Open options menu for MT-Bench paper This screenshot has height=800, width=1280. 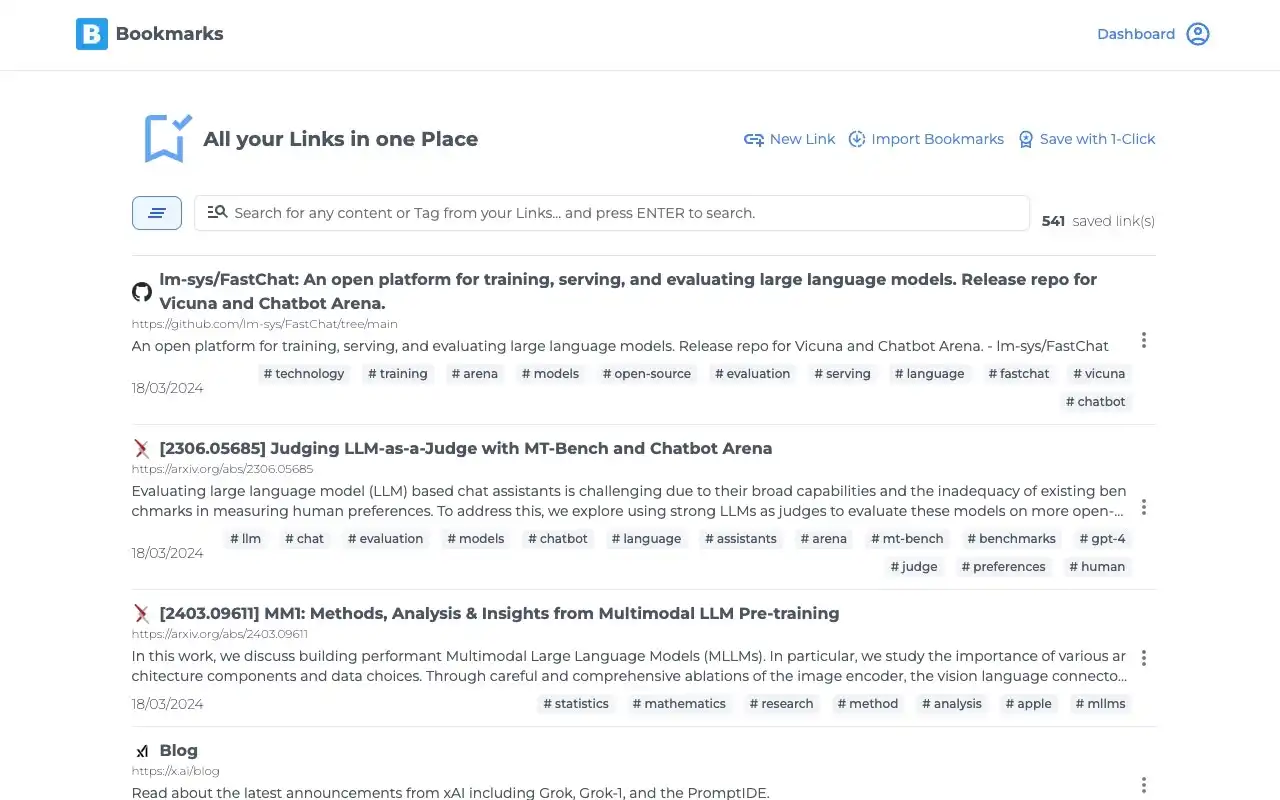click(x=1144, y=507)
